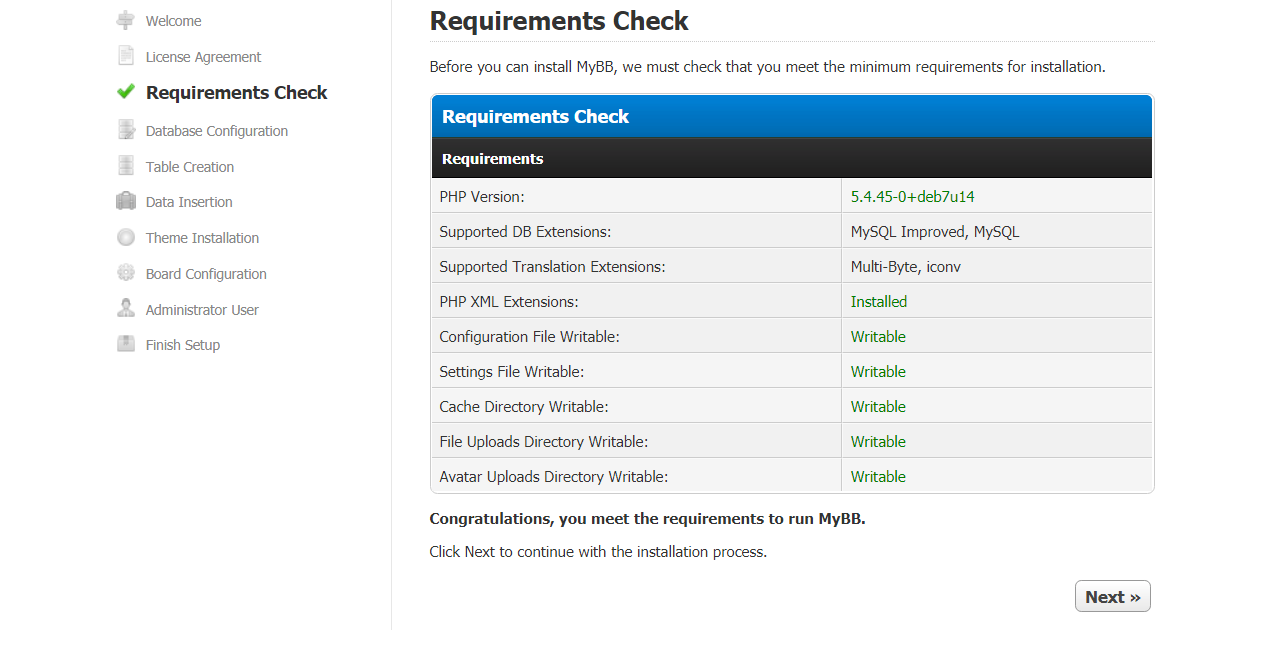Click the Data Insertion step icon
1275x646 pixels.
tap(126, 201)
